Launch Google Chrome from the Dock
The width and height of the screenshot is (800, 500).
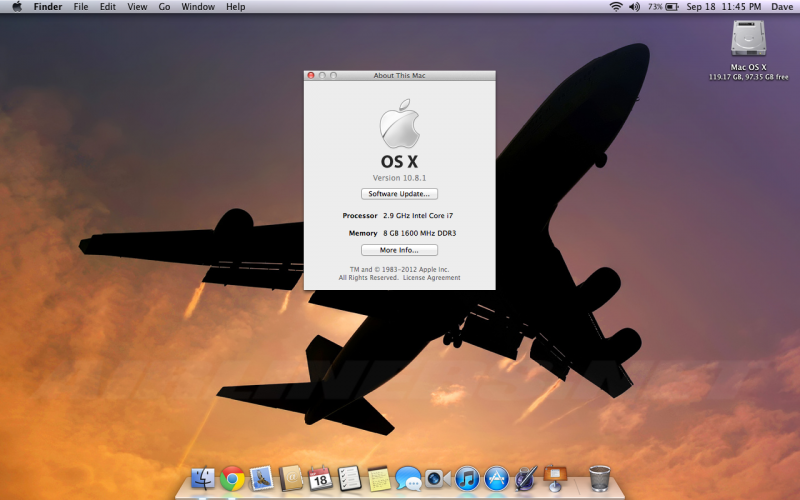click(x=232, y=479)
